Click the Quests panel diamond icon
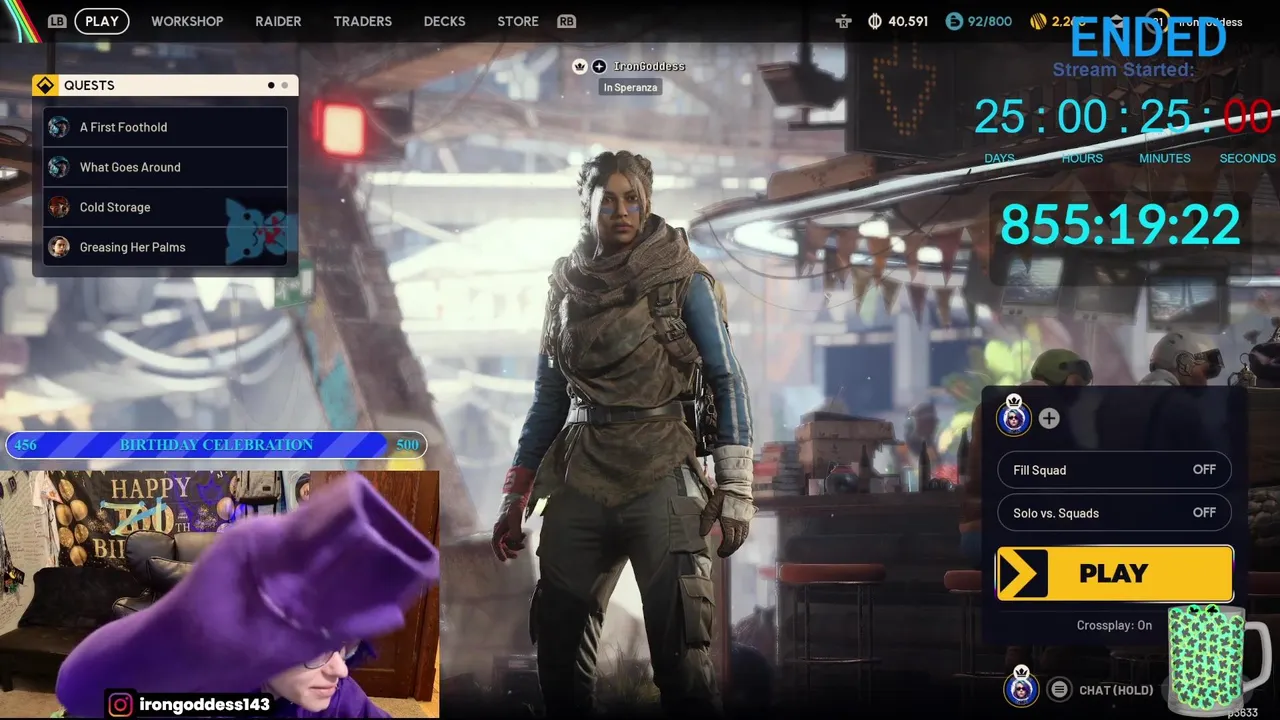Viewport: 1280px width, 720px height. pos(44,85)
